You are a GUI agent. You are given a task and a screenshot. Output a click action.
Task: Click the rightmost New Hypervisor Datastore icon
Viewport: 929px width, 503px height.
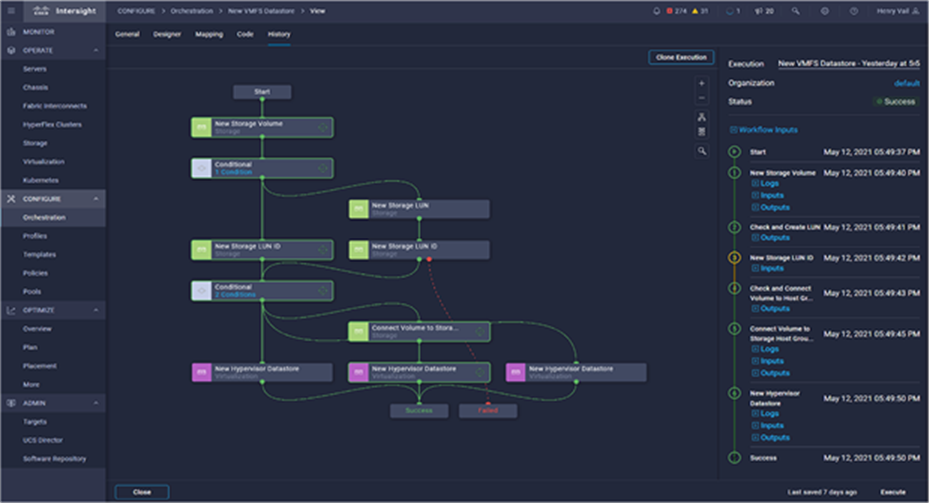(x=515, y=373)
